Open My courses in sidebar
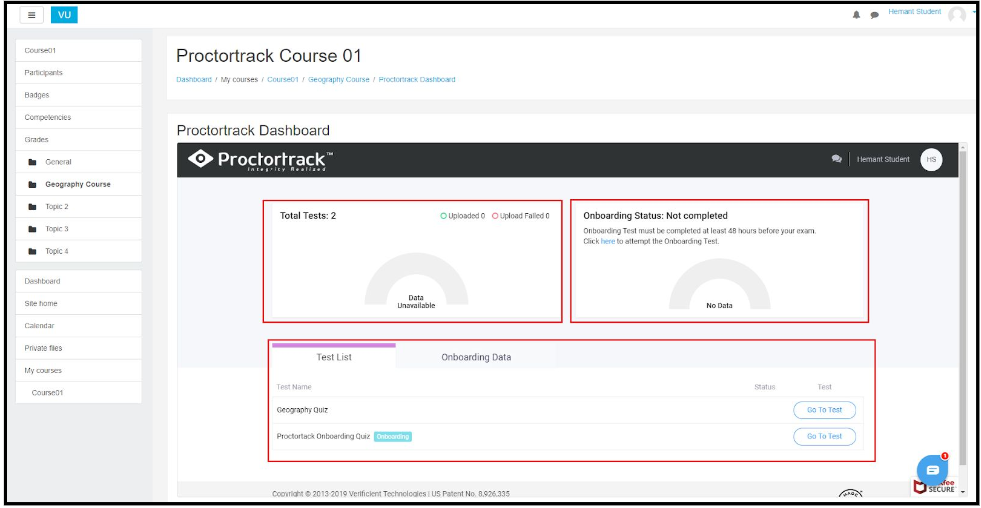981x508 pixels. point(78,370)
